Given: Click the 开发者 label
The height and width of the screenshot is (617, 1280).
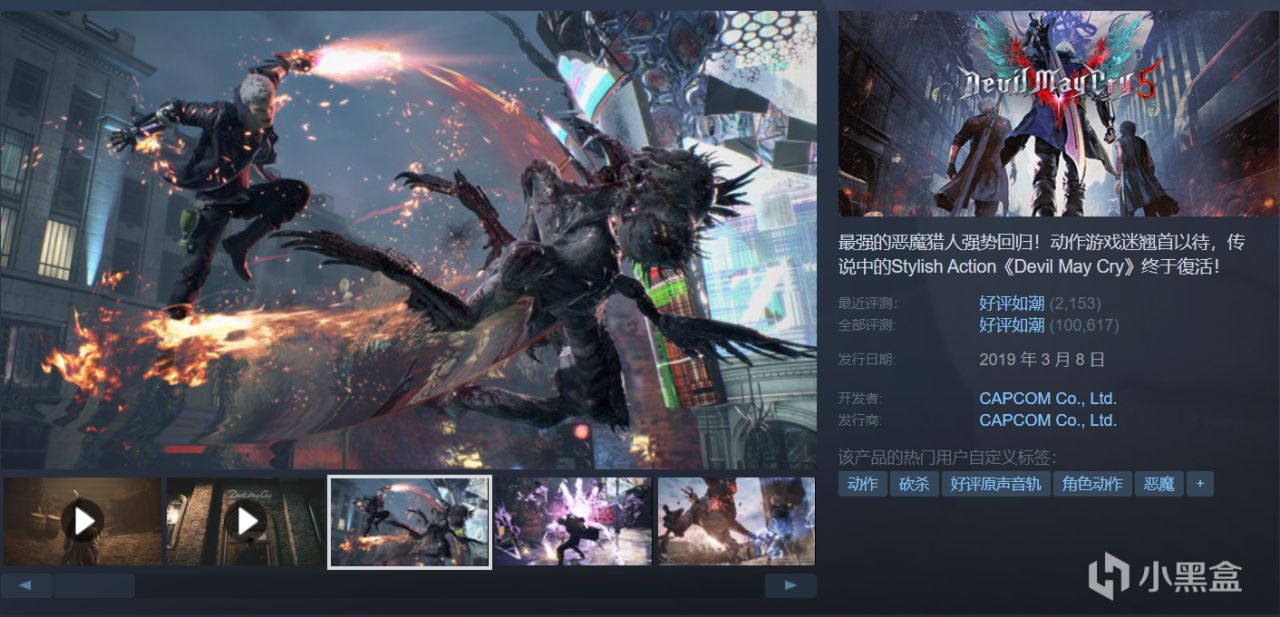Looking at the screenshot, I should (x=860, y=398).
